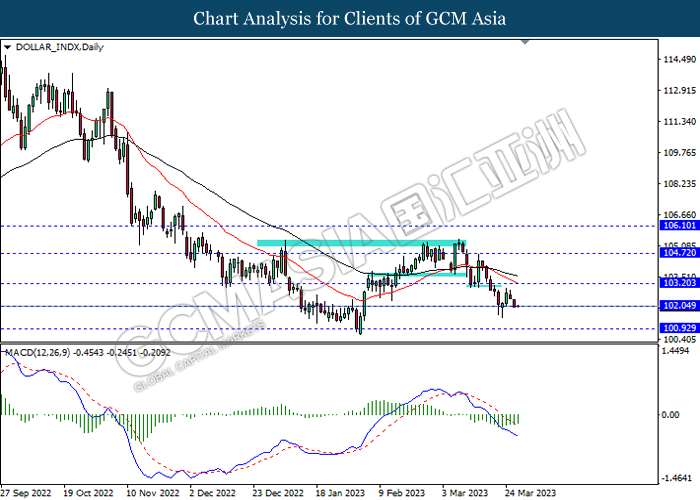The width and height of the screenshot is (700, 500).
Task: Click the 112.915 price axis value
Action: click(679, 91)
